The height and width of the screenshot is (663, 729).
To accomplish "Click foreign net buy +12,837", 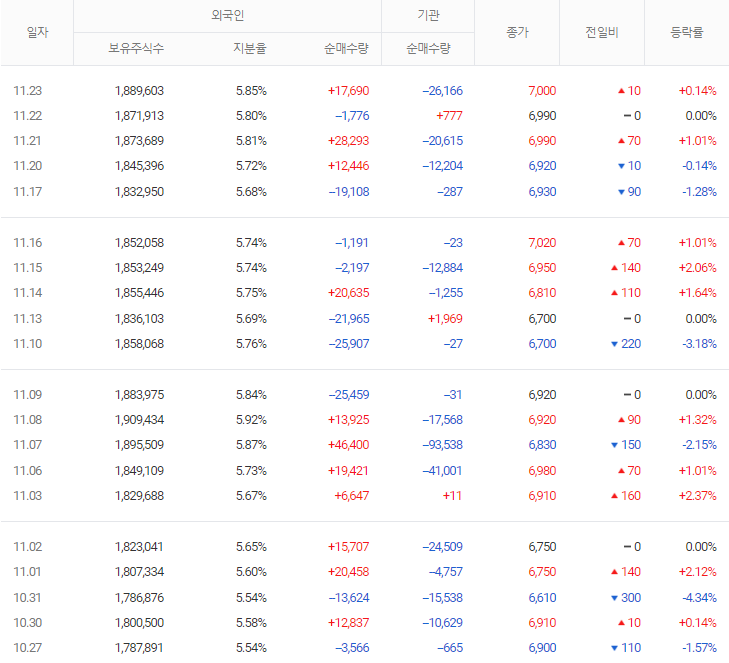I will [x=348, y=623].
